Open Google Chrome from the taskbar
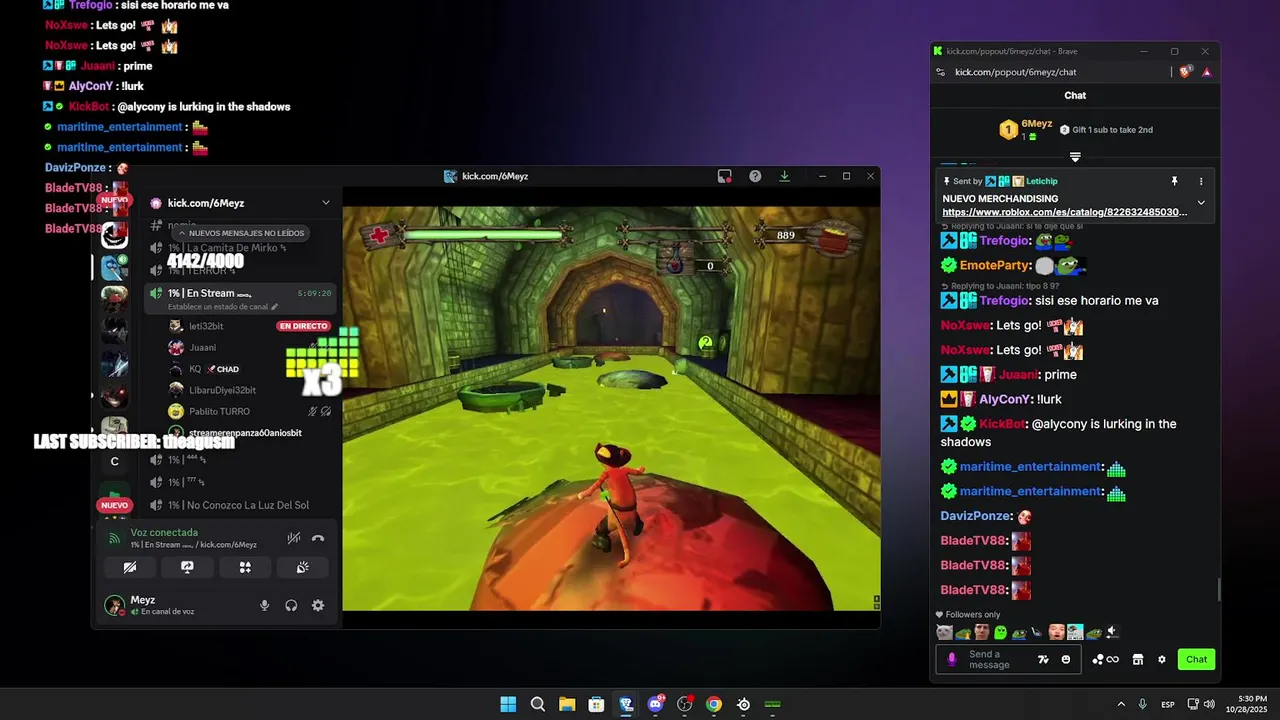 pyautogui.click(x=714, y=704)
